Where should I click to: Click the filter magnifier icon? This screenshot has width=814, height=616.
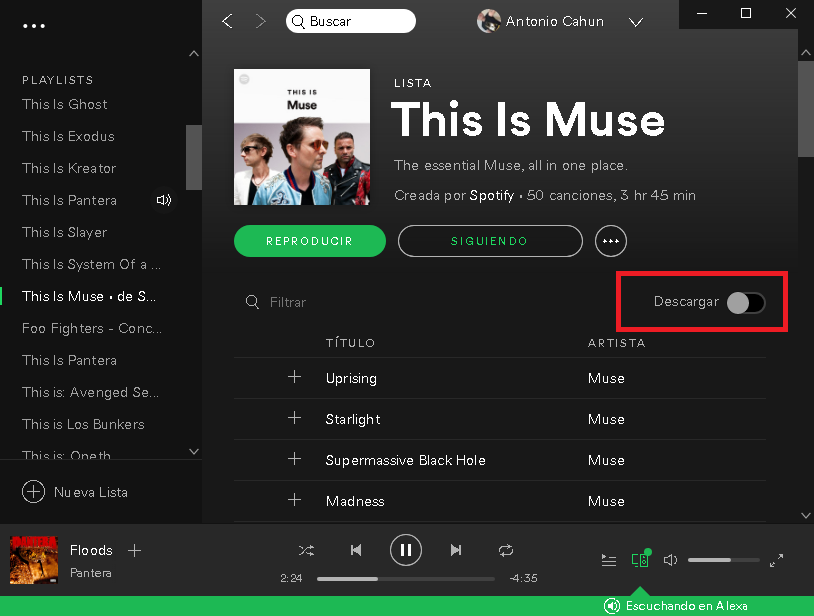tap(252, 302)
